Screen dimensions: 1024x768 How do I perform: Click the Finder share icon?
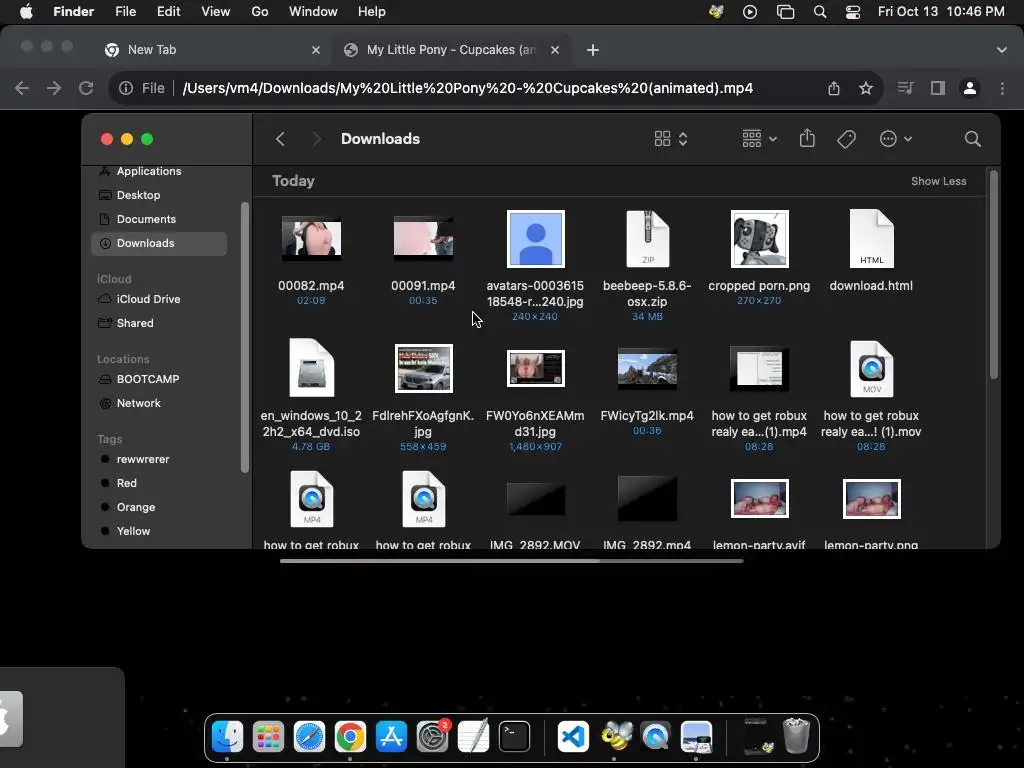point(807,138)
